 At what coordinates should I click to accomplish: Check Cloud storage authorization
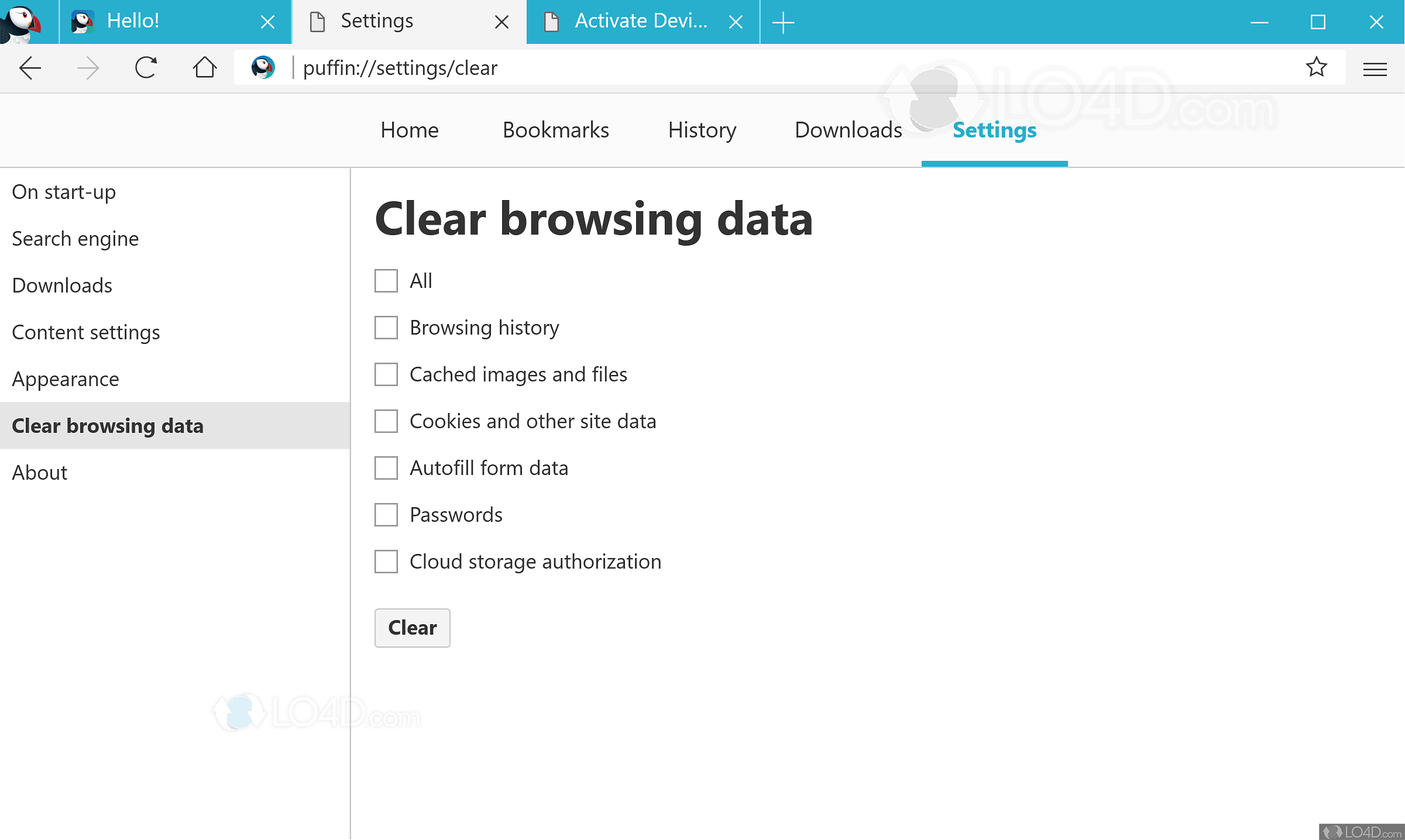point(386,562)
